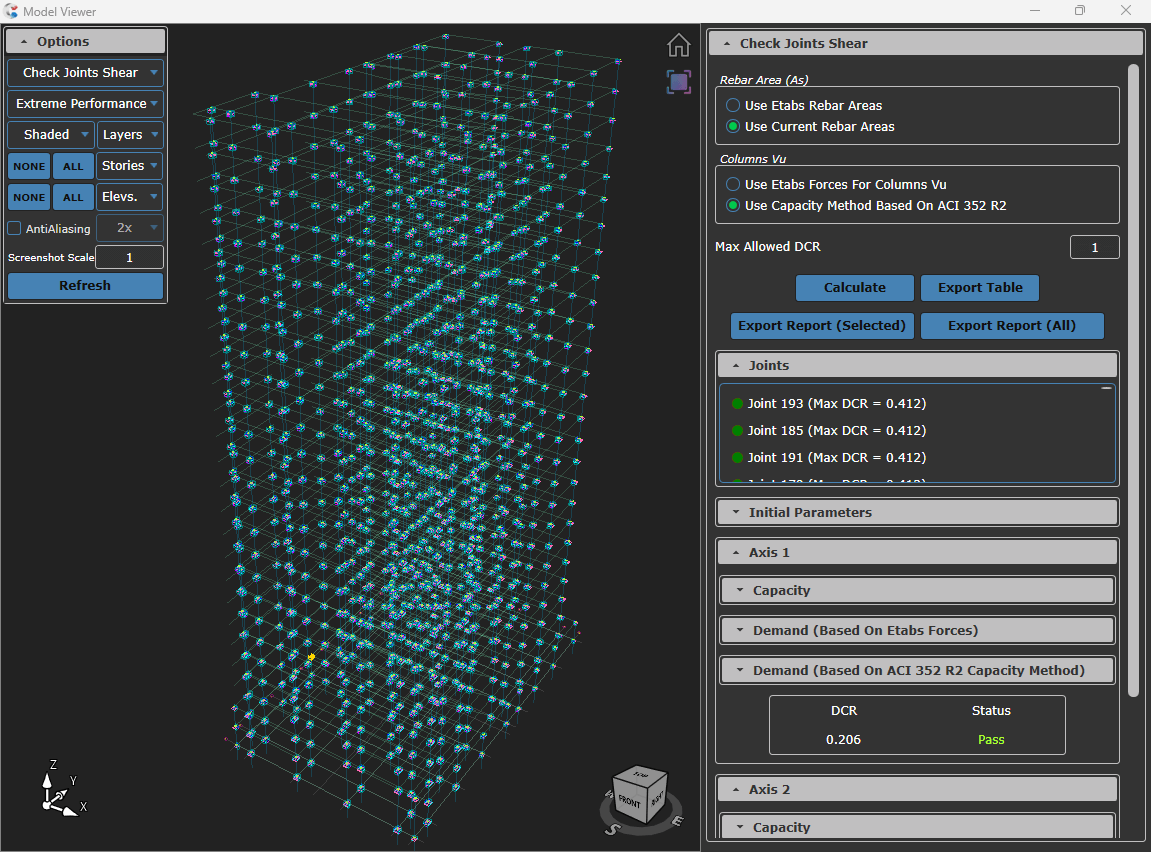Open the Check Joints Shear mode dropdown
Viewport: 1151px width, 852px height.
(86, 73)
